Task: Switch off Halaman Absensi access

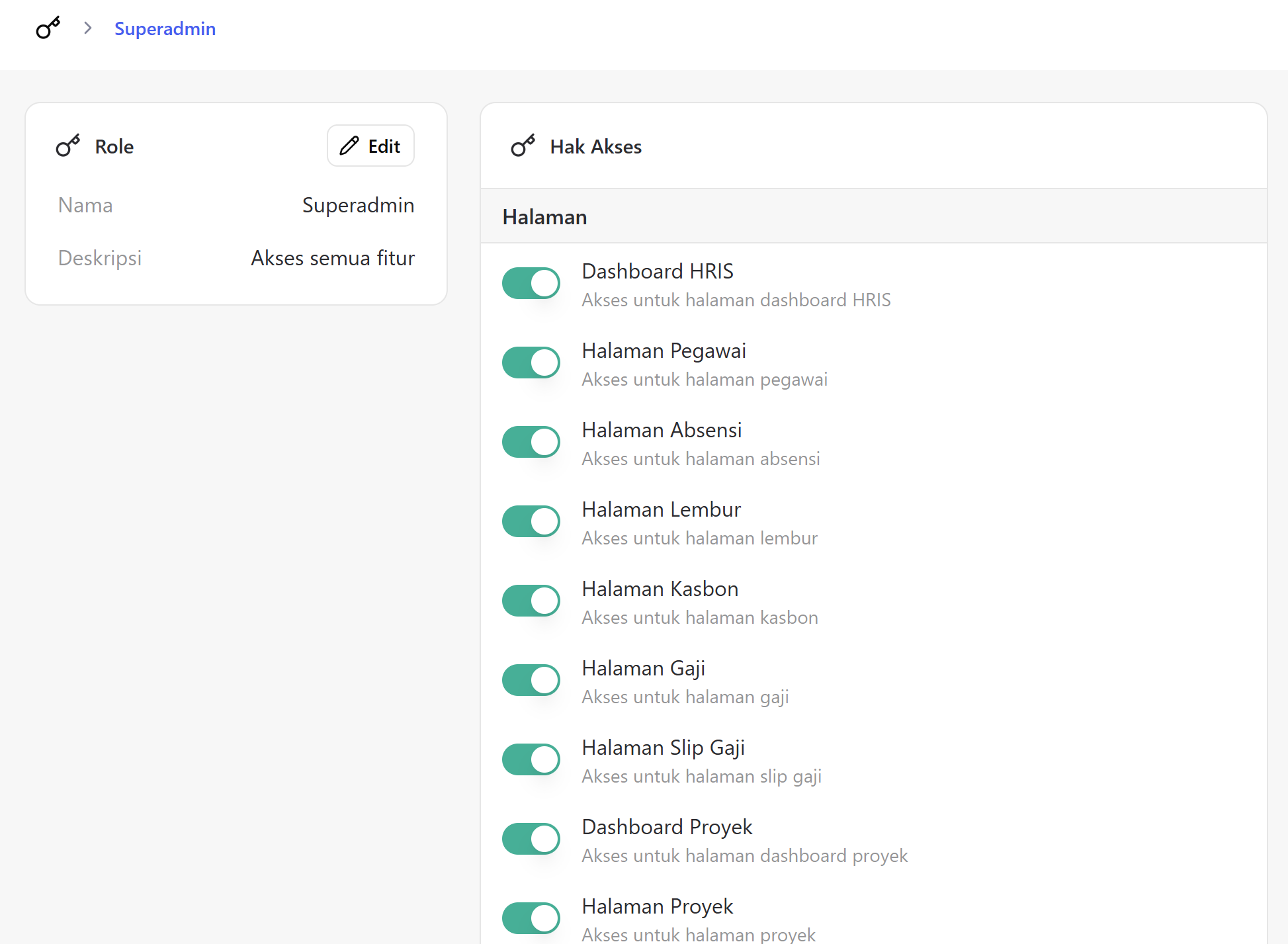Action: 531,443
